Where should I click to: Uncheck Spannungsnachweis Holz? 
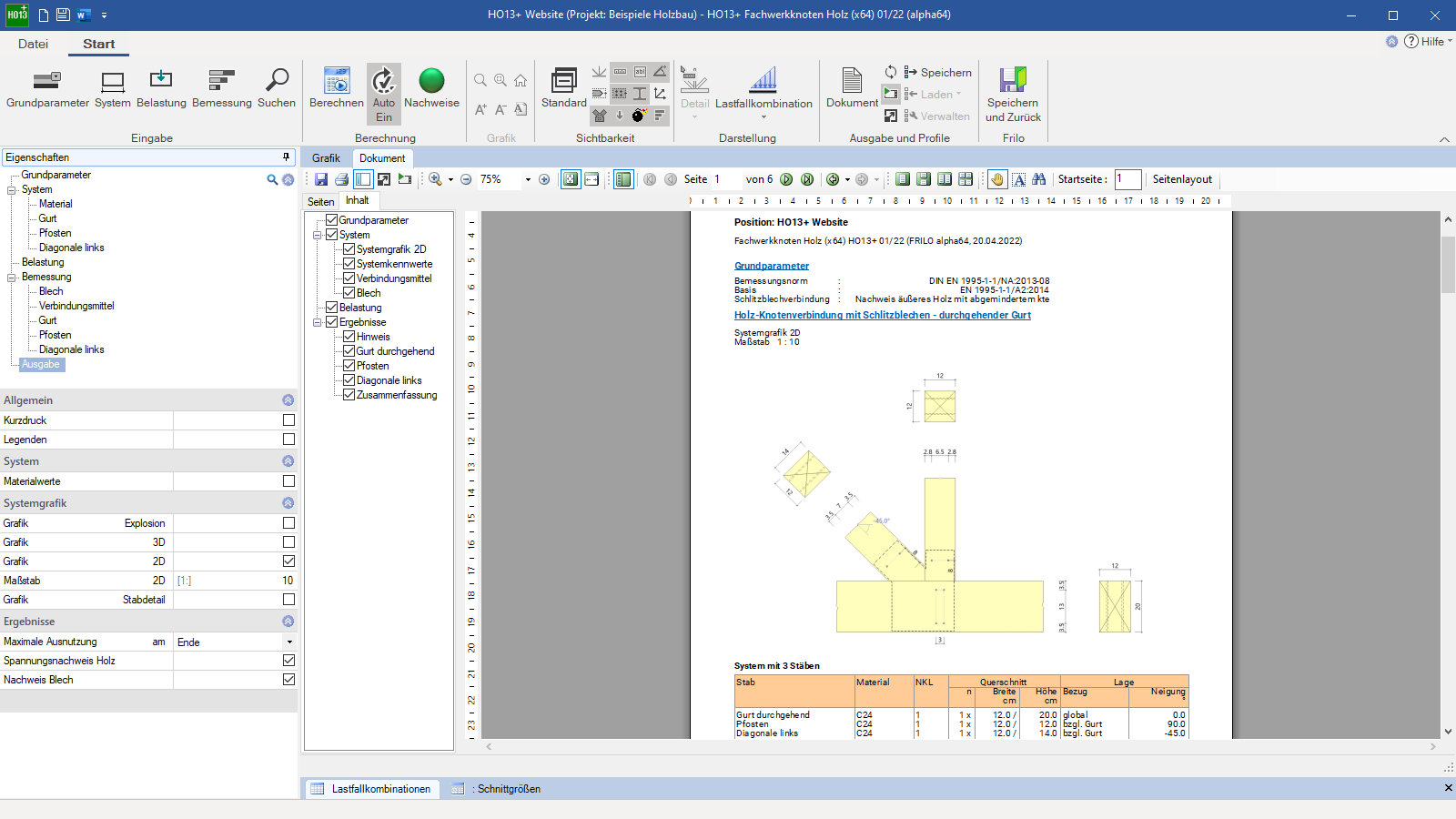[288, 661]
